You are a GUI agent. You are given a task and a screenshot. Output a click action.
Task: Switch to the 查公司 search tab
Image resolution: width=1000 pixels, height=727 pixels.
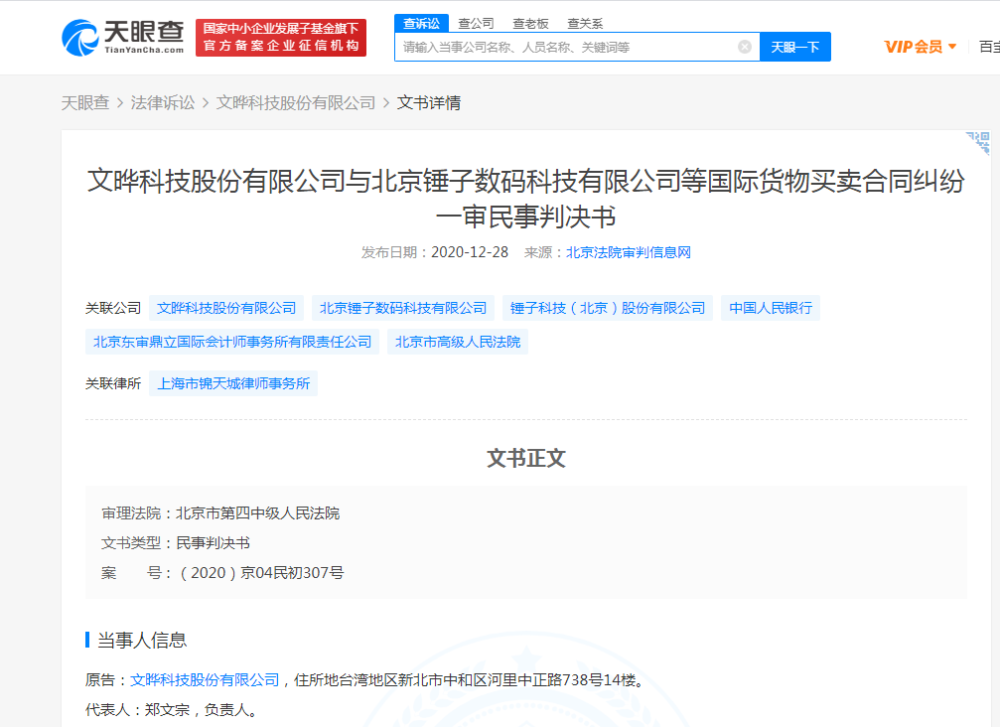click(476, 23)
